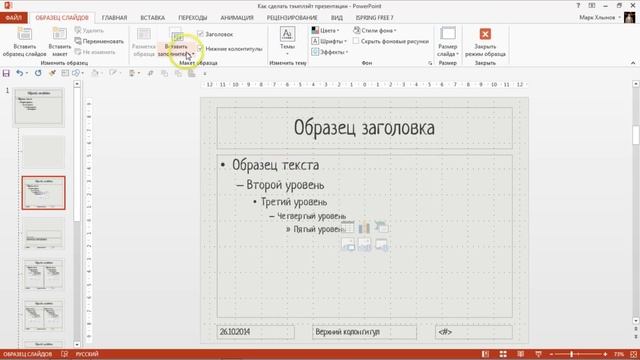Open the Цвета dropdown
Image resolution: width=640 pixels, height=360 pixels.
pyautogui.click(x=326, y=31)
